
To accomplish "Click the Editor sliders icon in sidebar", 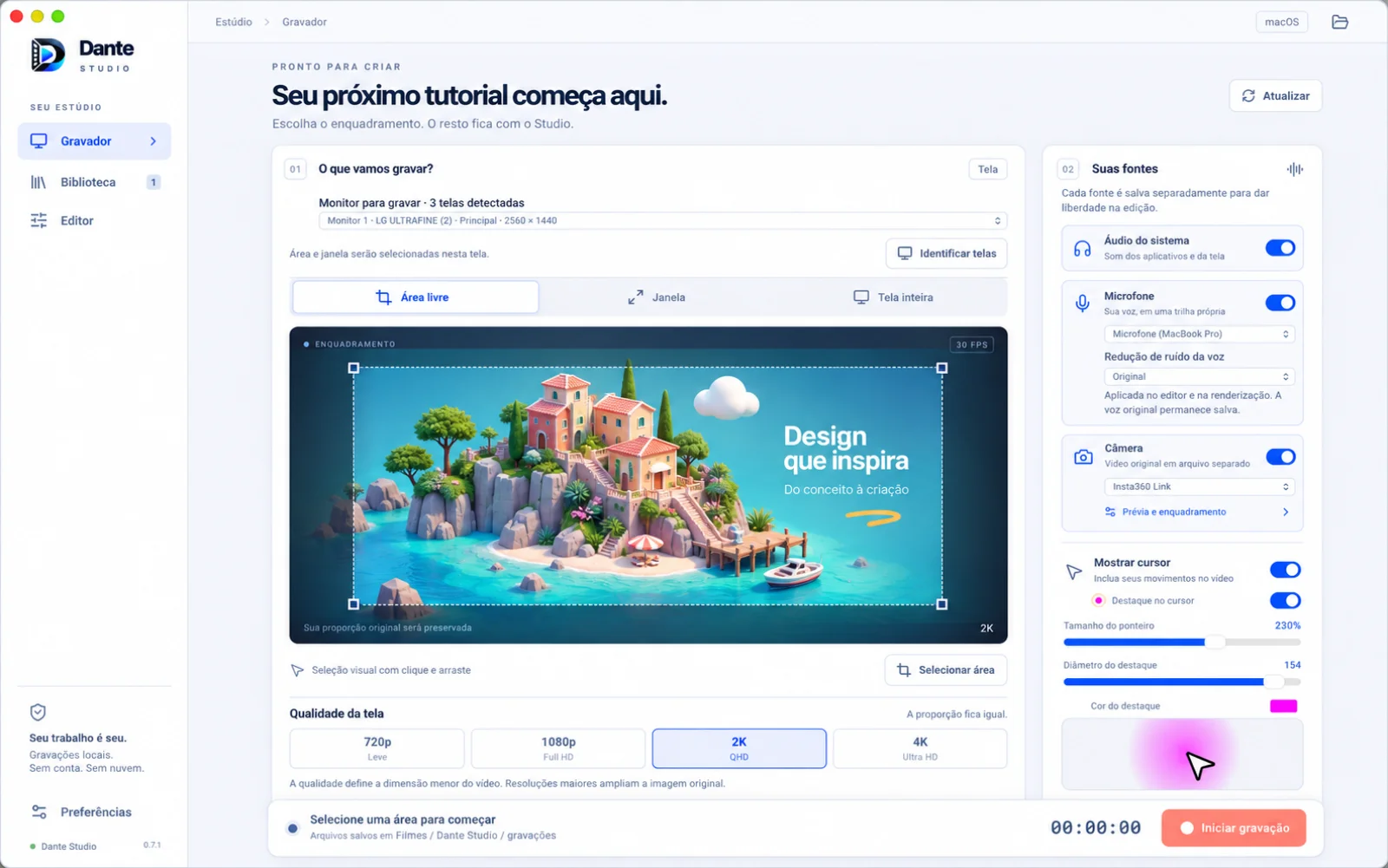I will click(38, 220).
